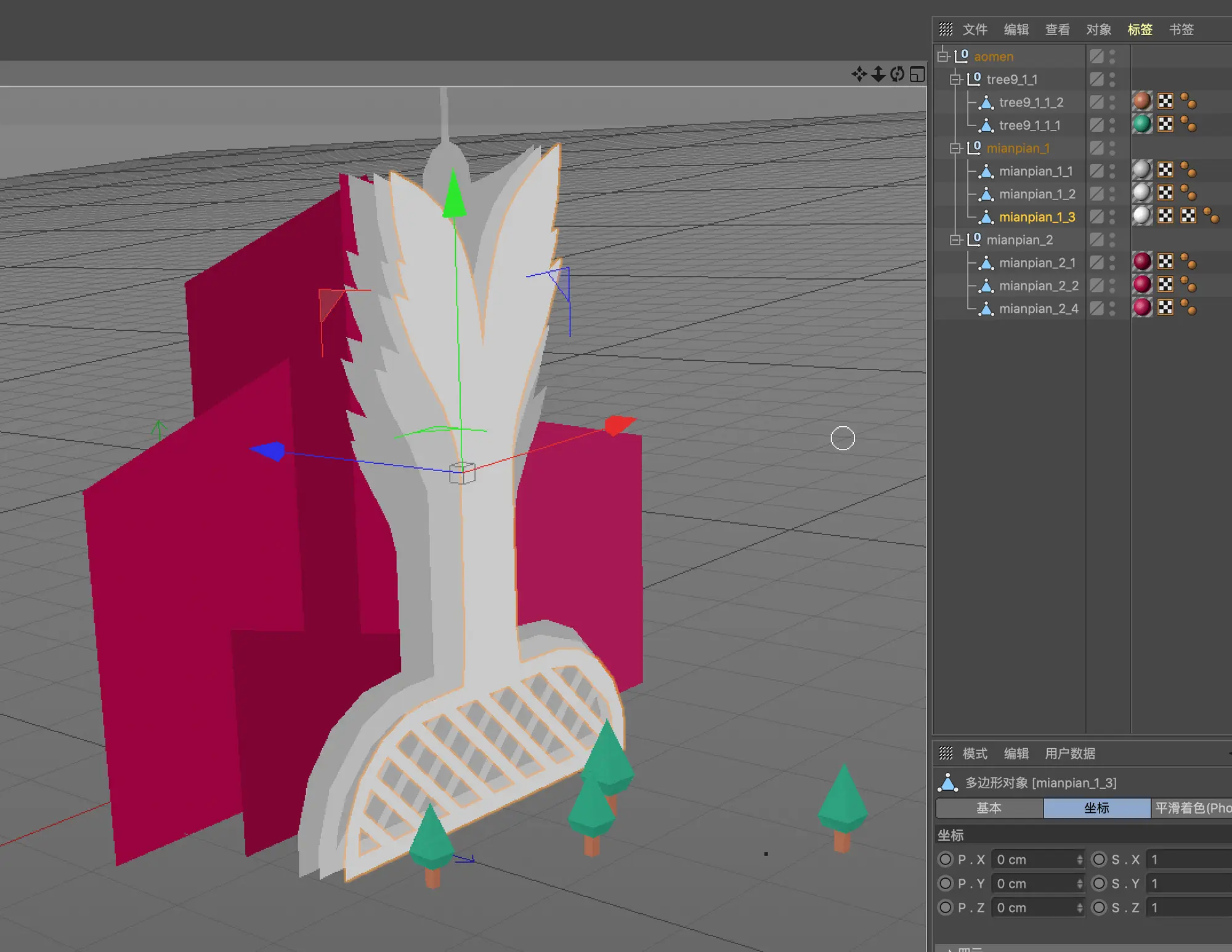This screenshot has width=1232, height=952.
Task: Open the 标签 menu in Object Manager
Action: (x=1139, y=30)
